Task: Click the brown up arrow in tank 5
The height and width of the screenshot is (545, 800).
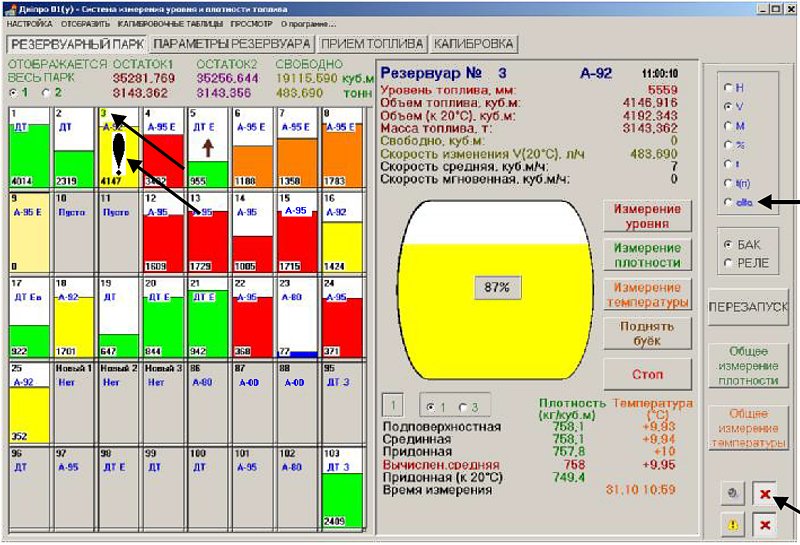Action: tap(208, 148)
